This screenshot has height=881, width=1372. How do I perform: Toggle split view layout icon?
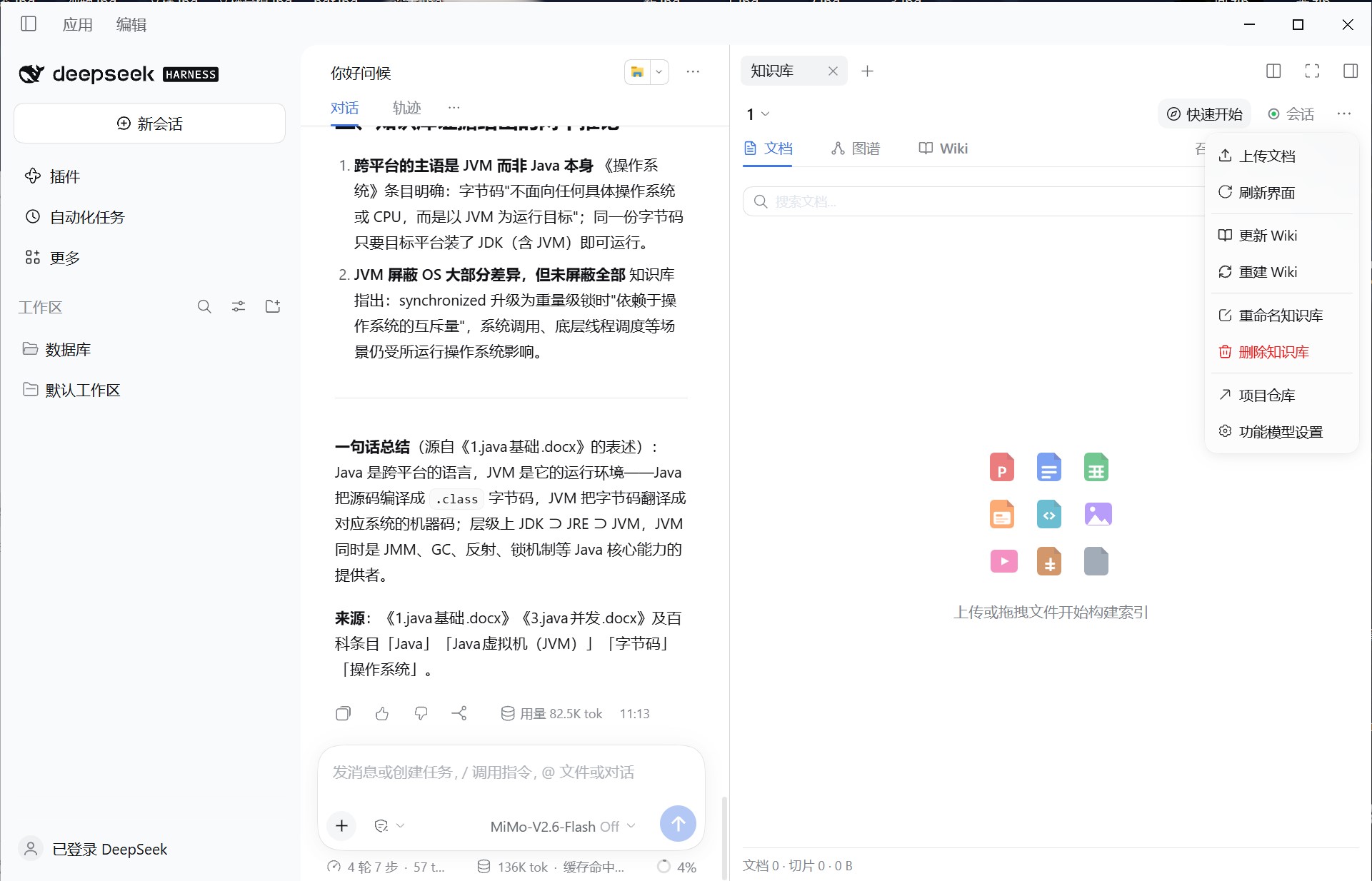click(1273, 71)
